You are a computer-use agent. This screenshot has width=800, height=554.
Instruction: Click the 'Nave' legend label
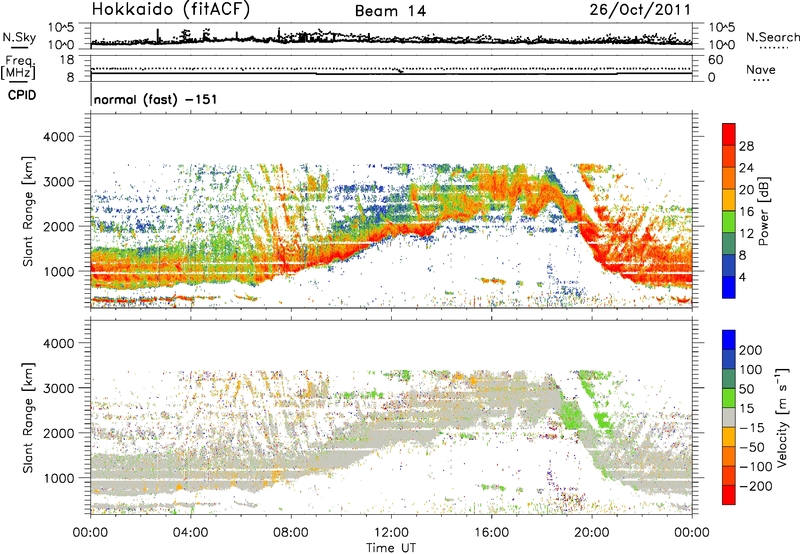pyautogui.click(x=761, y=69)
